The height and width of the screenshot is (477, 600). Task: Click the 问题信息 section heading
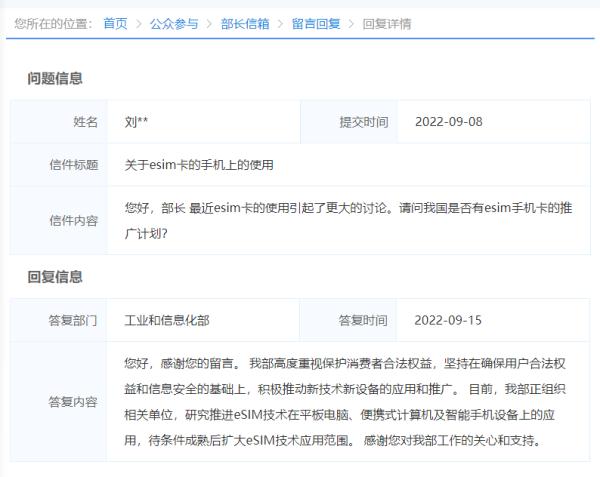(55, 78)
